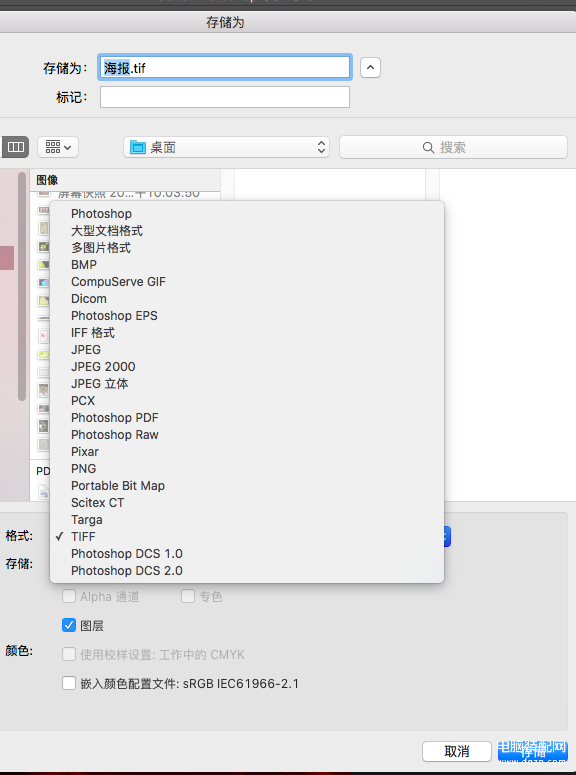Open the group arrangement dropdown

(58, 147)
